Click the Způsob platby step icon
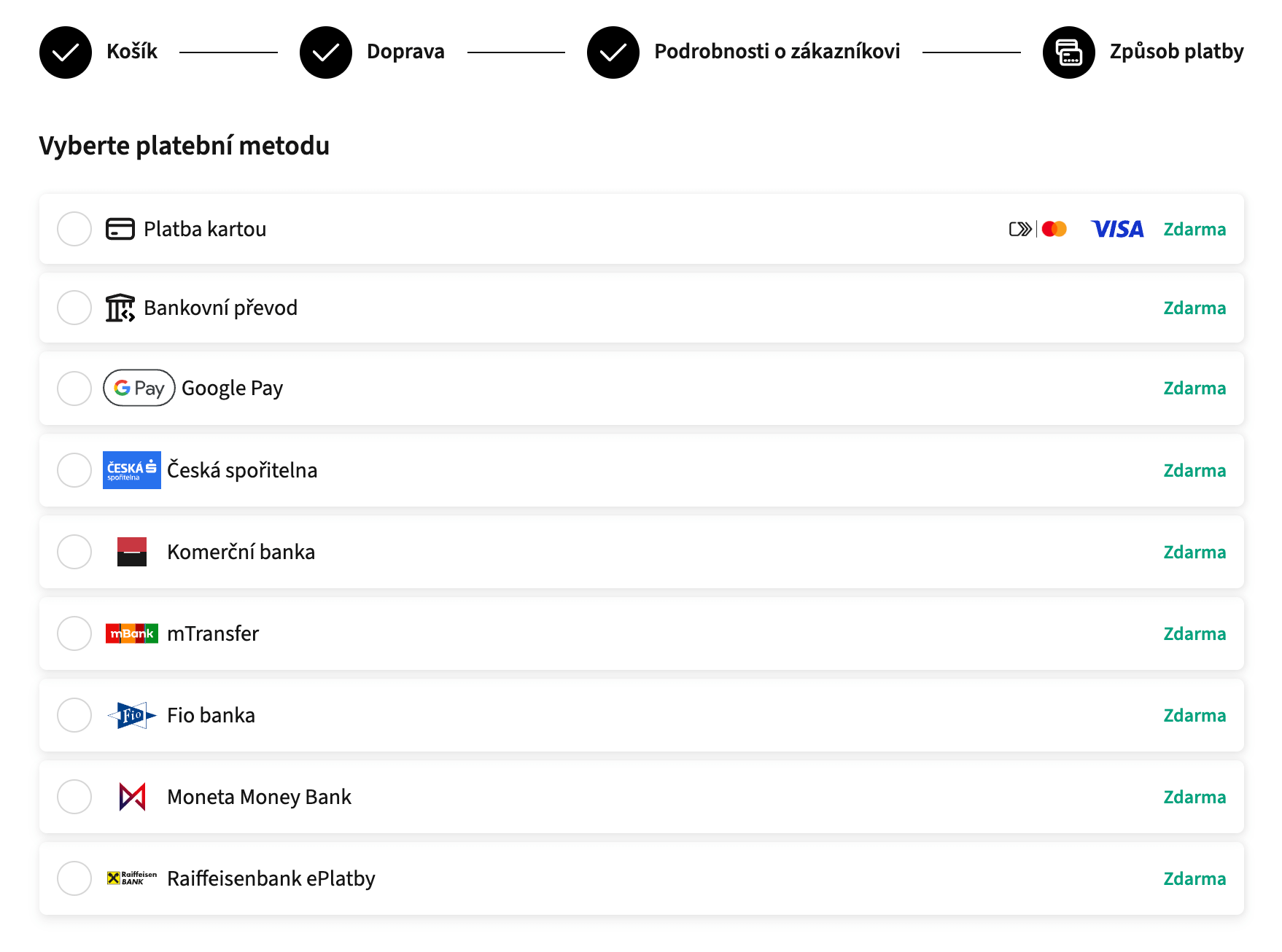The height and width of the screenshot is (952, 1282). [1068, 52]
